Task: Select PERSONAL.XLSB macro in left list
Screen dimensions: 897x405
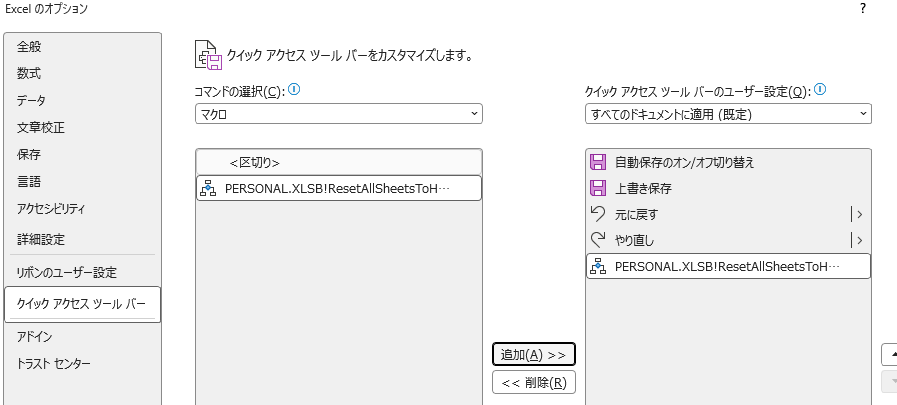Action: (x=339, y=188)
